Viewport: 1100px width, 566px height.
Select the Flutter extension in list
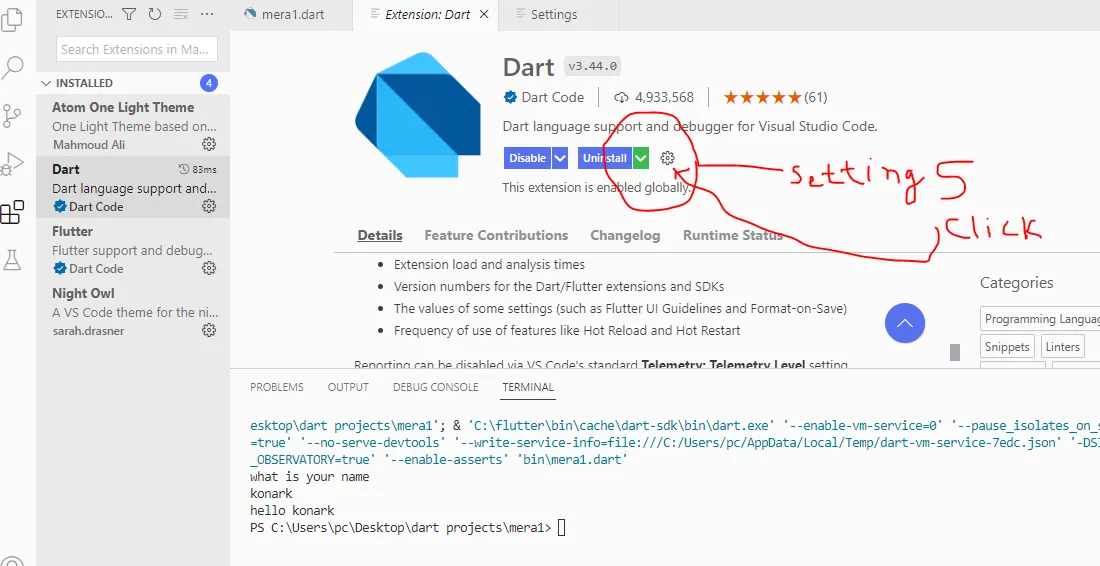[x=133, y=249]
